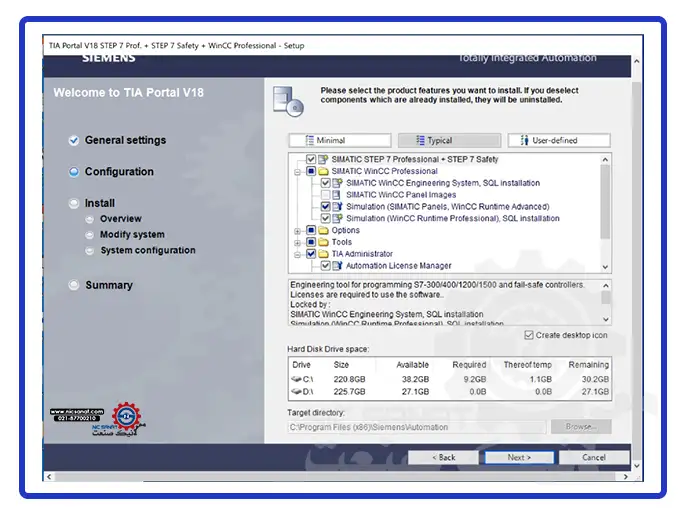Click the Options folder icon
The height and width of the screenshot is (516, 686).
(323, 230)
